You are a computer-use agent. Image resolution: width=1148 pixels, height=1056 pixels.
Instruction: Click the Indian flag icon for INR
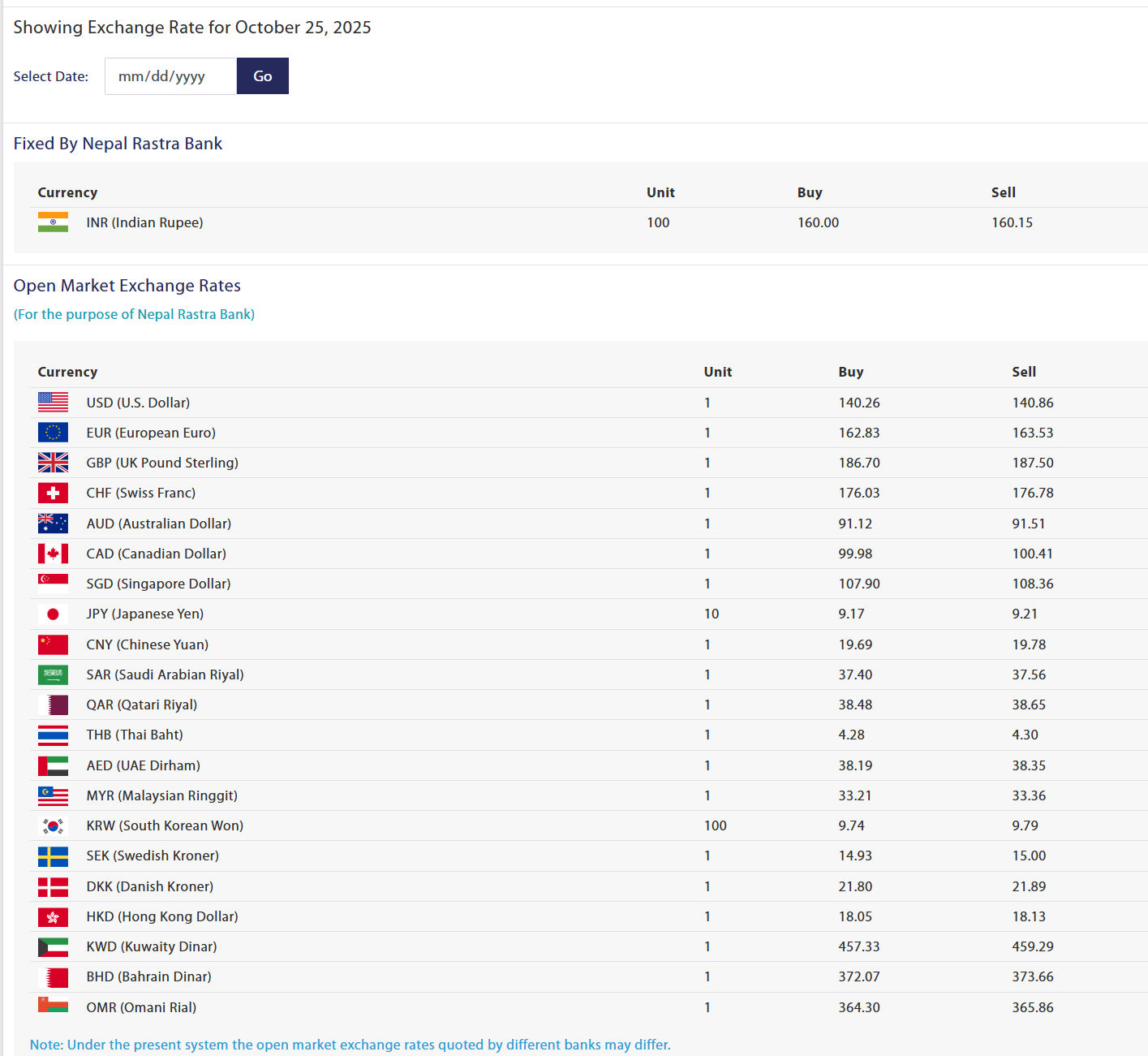click(53, 222)
